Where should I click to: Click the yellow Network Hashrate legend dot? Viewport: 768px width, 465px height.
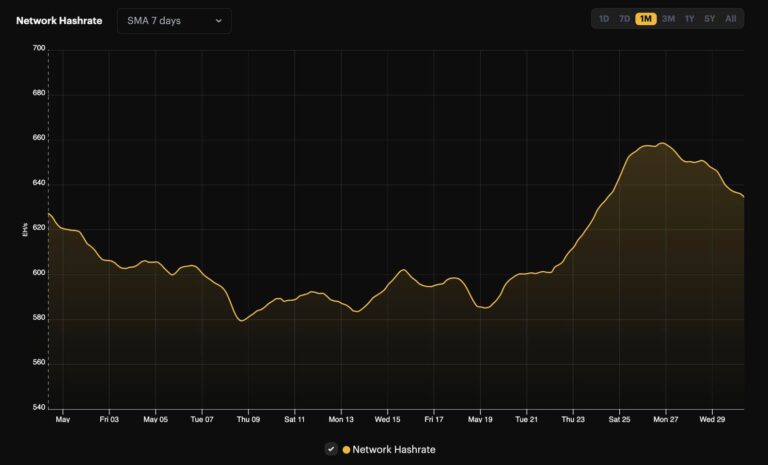pyautogui.click(x=347, y=450)
